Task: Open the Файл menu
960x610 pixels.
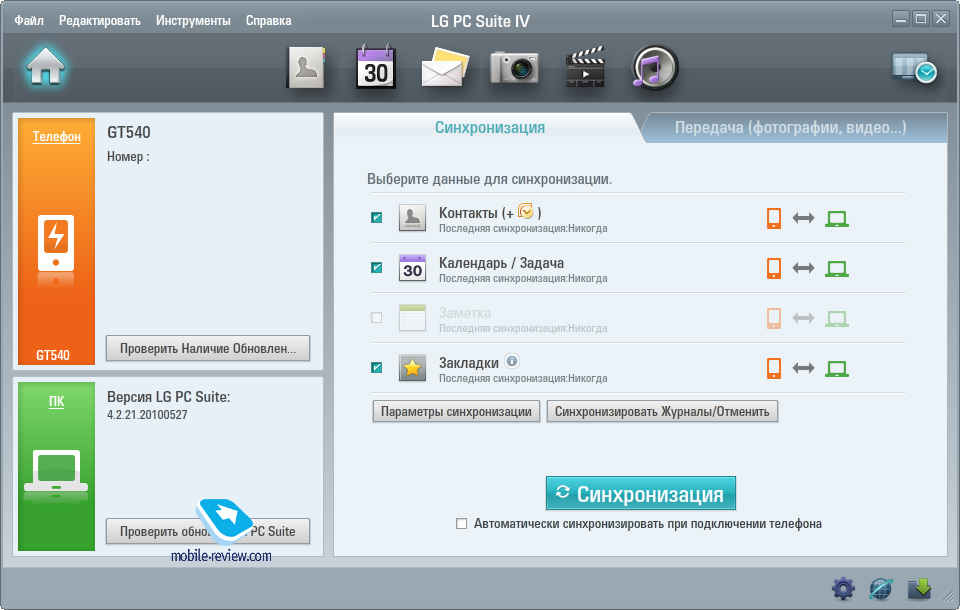Action: [x=29, y=20]
